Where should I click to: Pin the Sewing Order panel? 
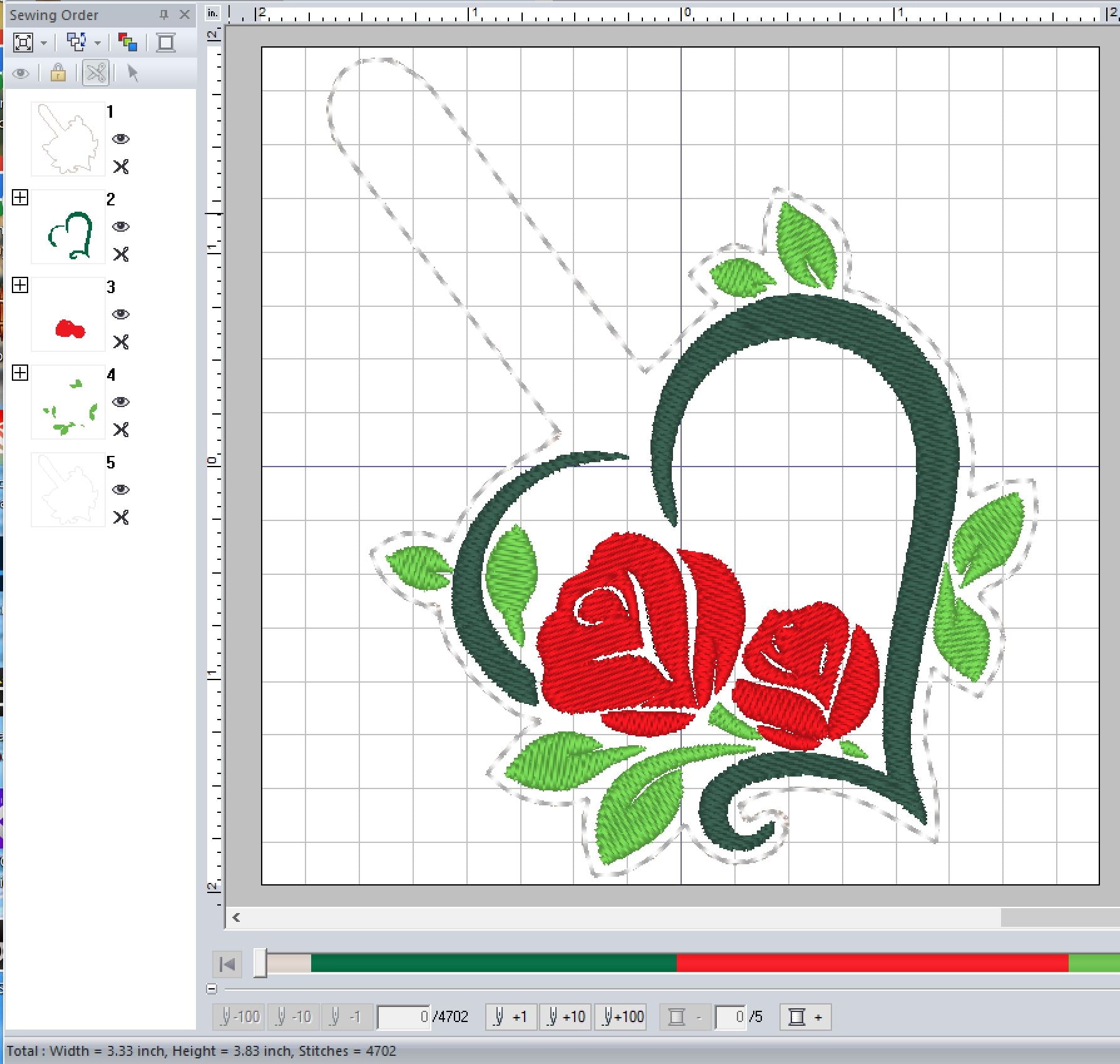pos(164,14)
